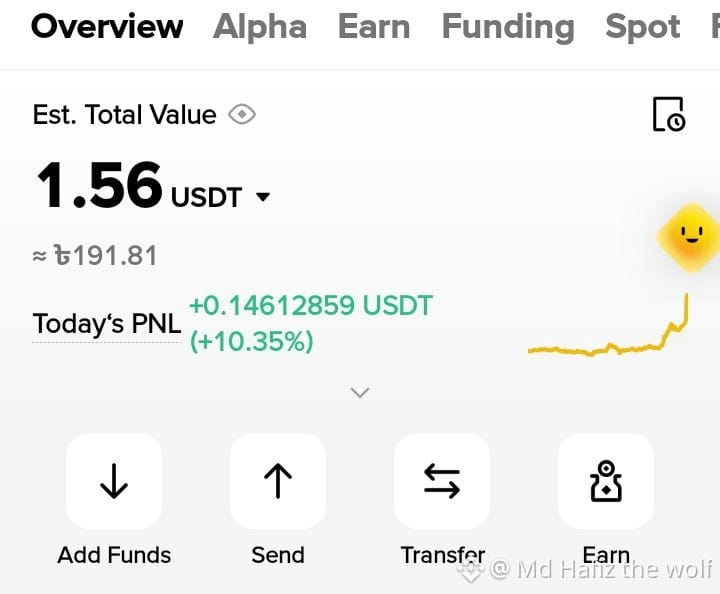Tap the ≈ ৳191.81 converted balance

click(x=95, y=255)
